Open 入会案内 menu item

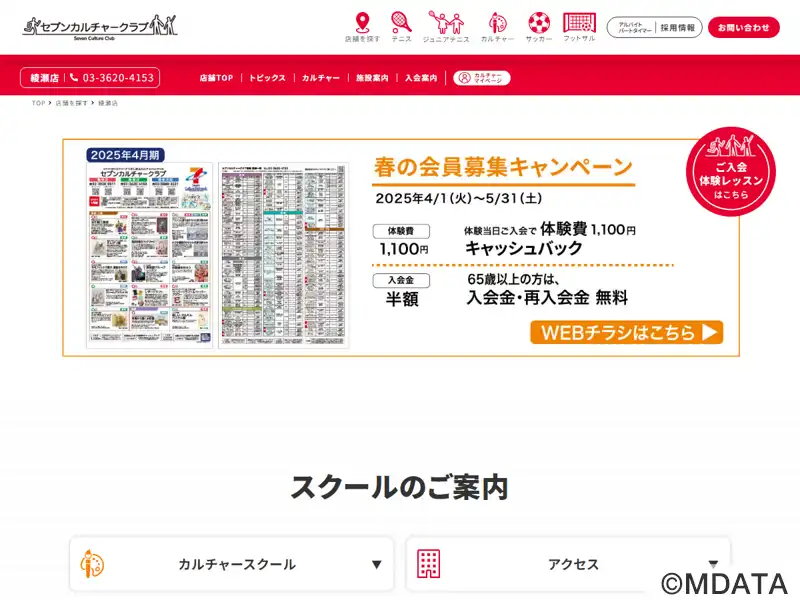pyautogui.click(x=421, y=78)
